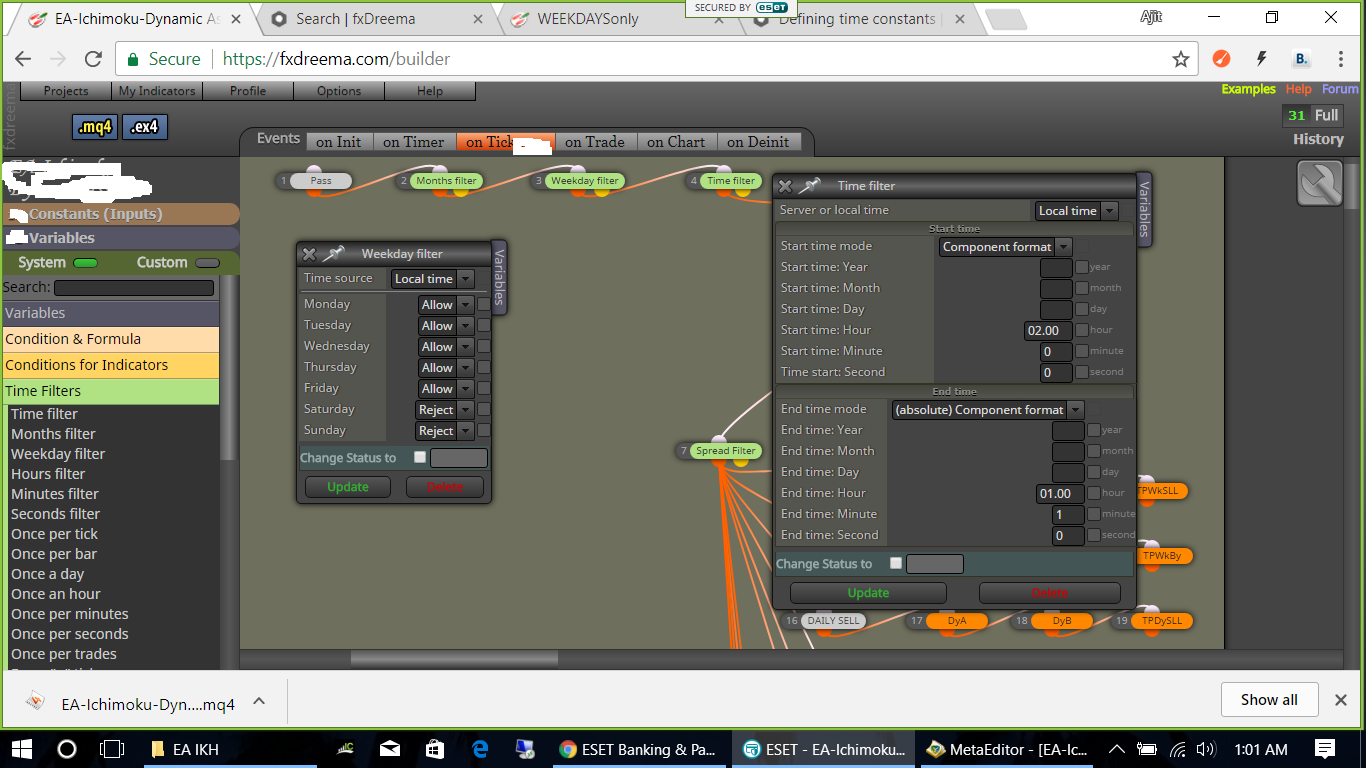
Task: Reload the fxdreema builder page
Action: [x=93, y=59]
